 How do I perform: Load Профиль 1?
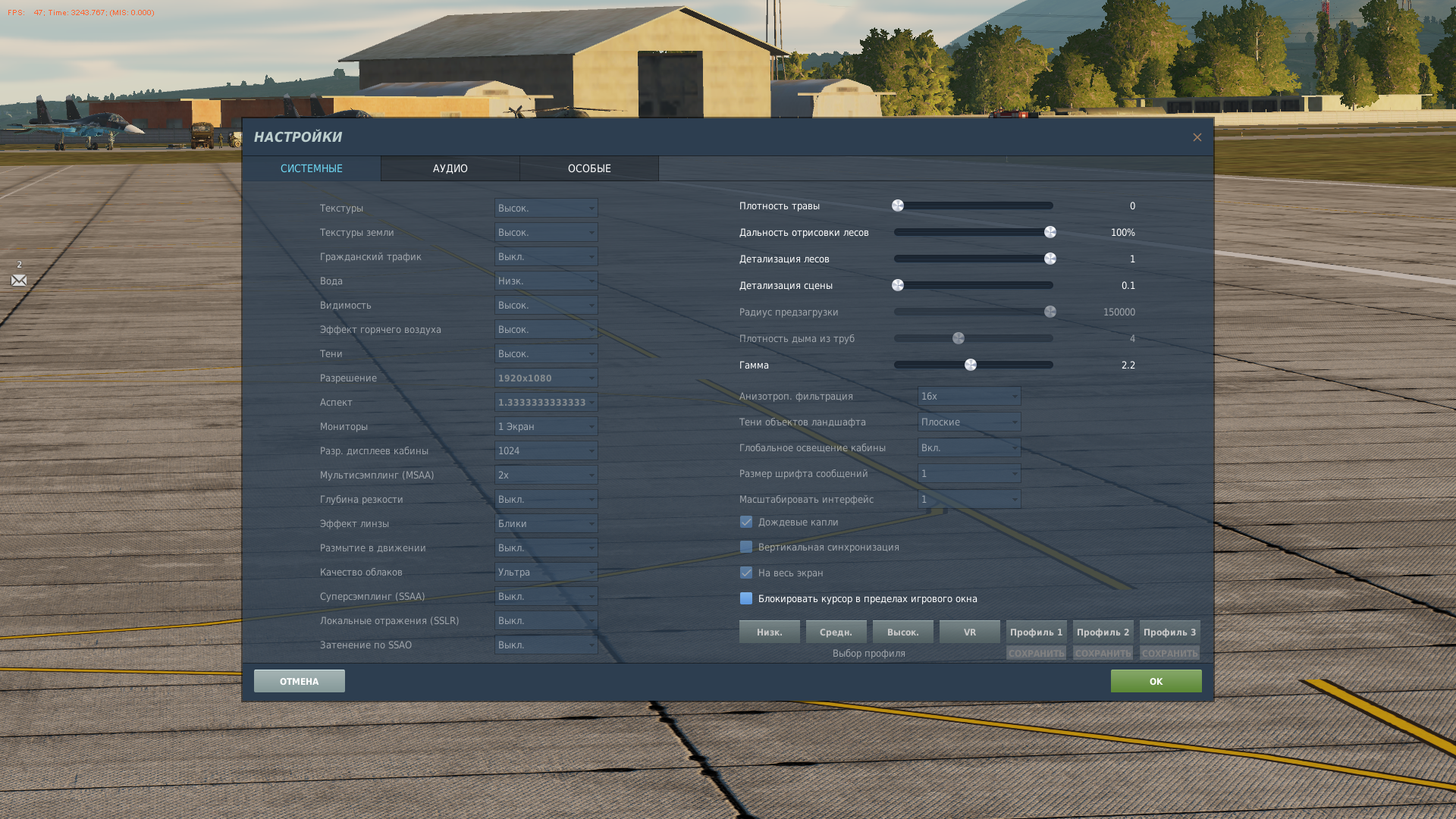(1037, 632)
